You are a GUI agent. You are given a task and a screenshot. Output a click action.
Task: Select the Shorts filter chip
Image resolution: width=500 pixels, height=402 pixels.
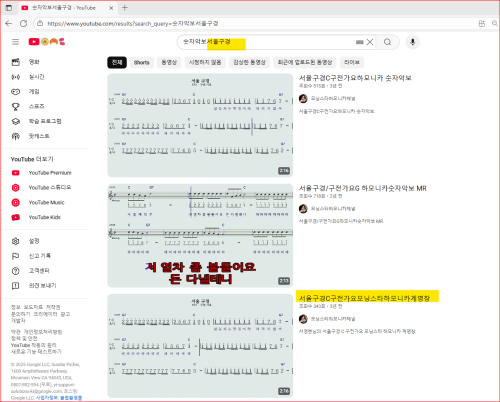tap(142, 62)
